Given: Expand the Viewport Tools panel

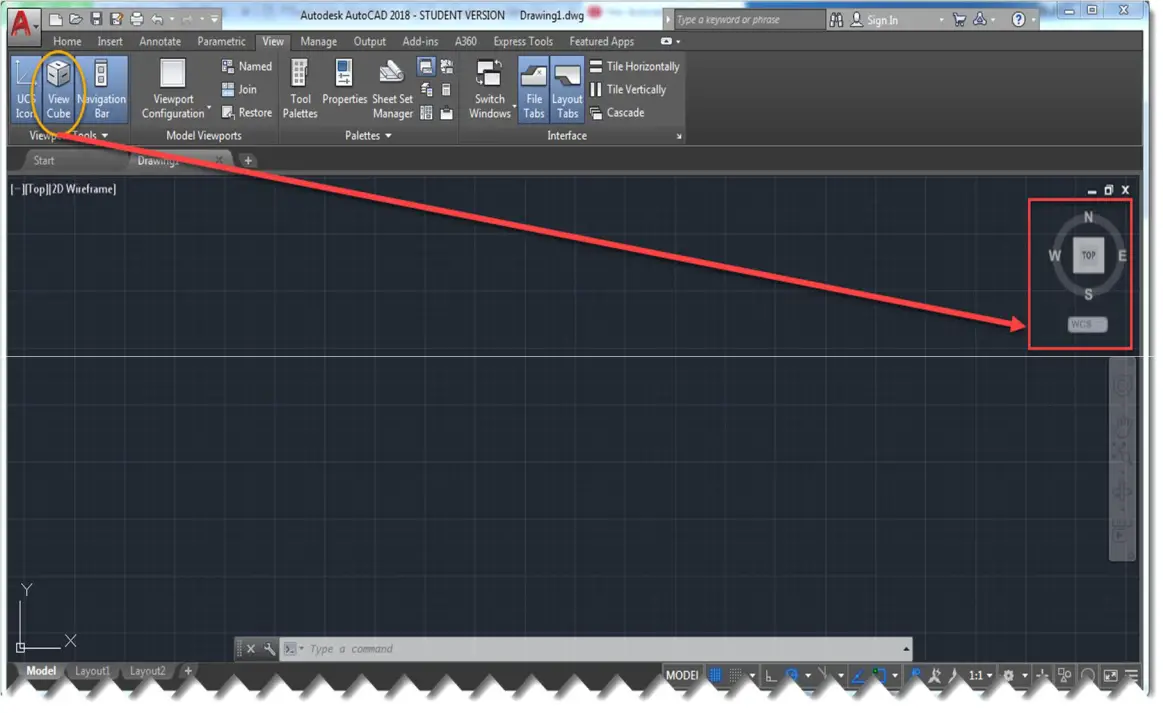Looking at the screenshot, I should click(69, 136).
